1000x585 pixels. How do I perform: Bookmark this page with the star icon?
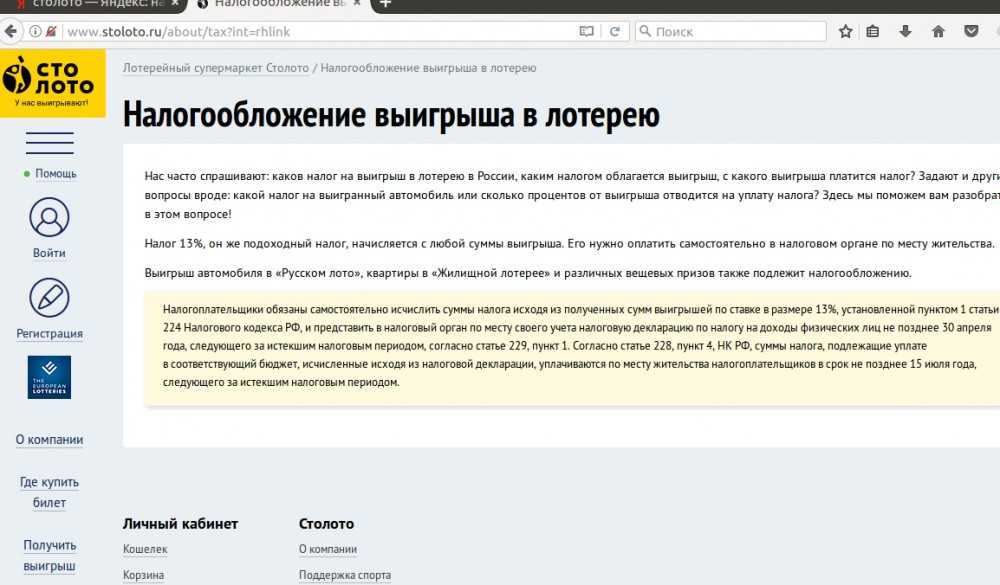pyautogui.click(x=846, y=31)
